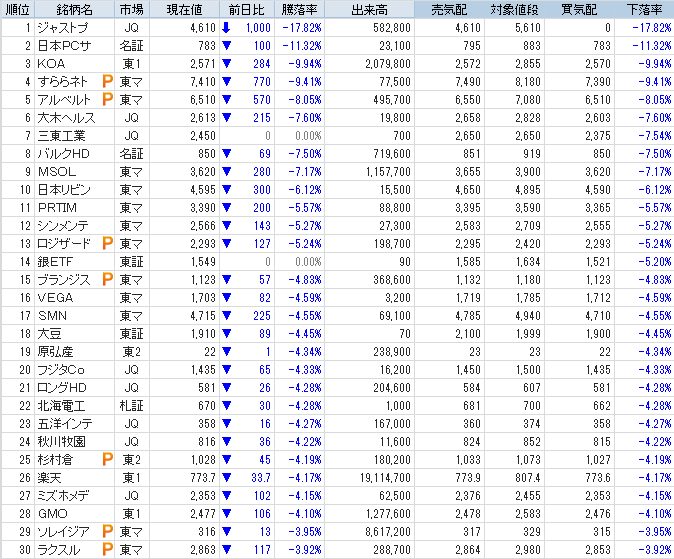Viewport: 674px width, 559px height.
Task: Select the 日本リビン stock name
Action: pos(64,190)
